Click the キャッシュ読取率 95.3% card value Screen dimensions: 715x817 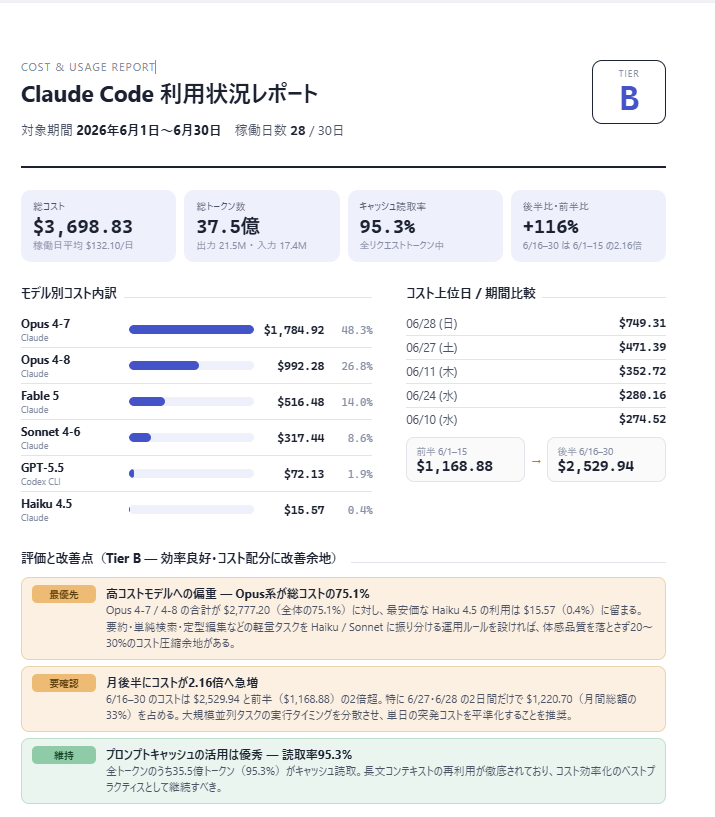[x=387, y=227]
